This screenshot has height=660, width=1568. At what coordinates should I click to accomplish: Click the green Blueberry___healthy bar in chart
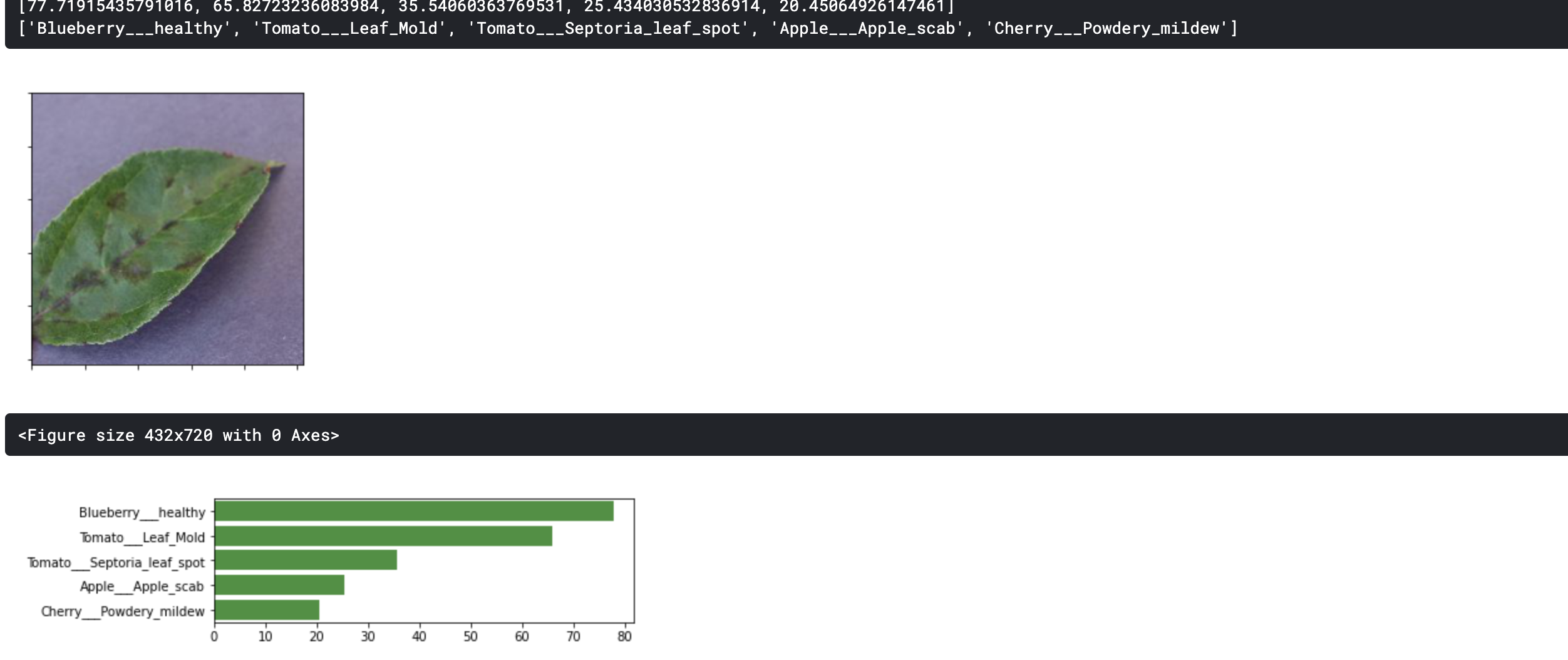pyautogui.click(x=413, y=511)
